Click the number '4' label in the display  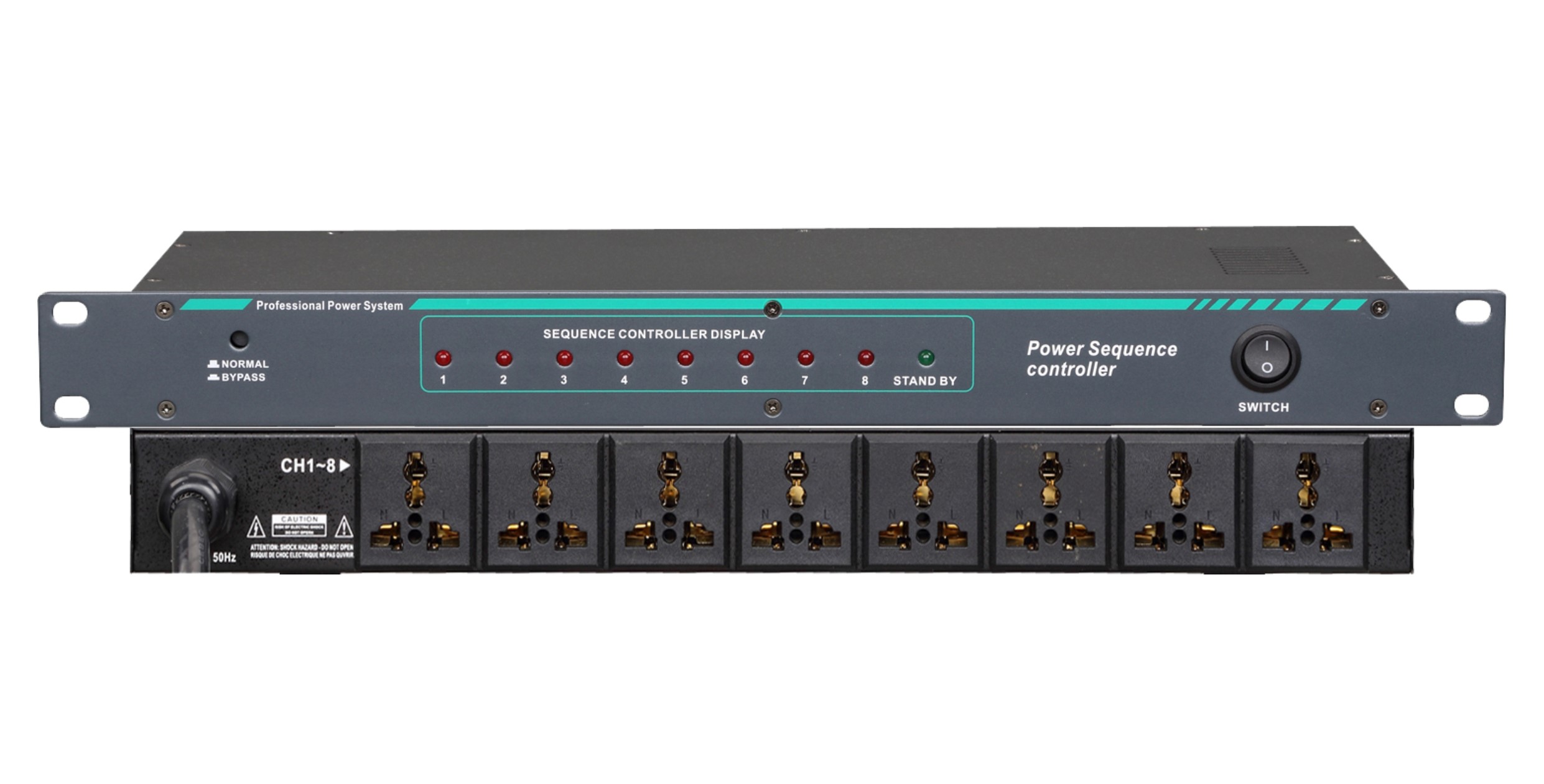[x=624, y=380]
